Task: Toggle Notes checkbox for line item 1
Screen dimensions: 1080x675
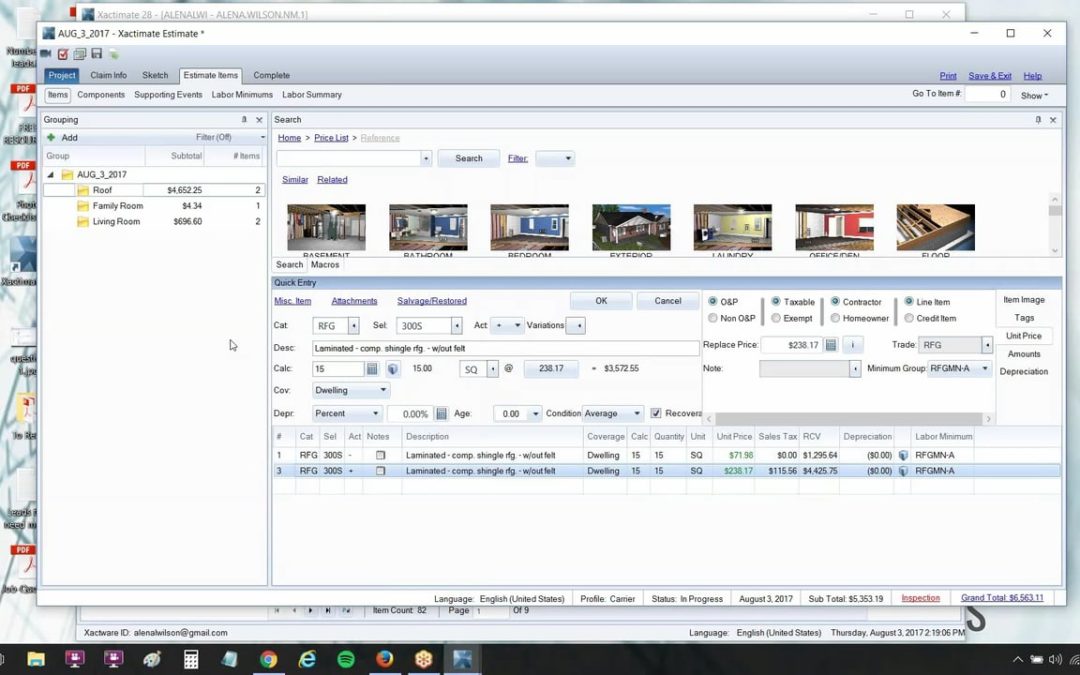Action: point(380,455)
